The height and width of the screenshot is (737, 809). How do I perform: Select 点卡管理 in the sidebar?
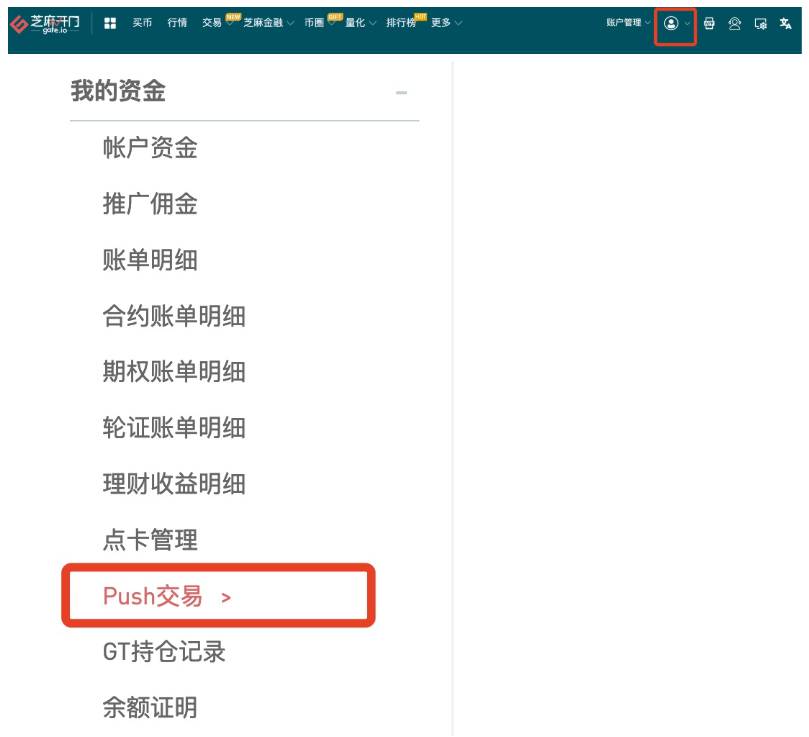[150, 540]
